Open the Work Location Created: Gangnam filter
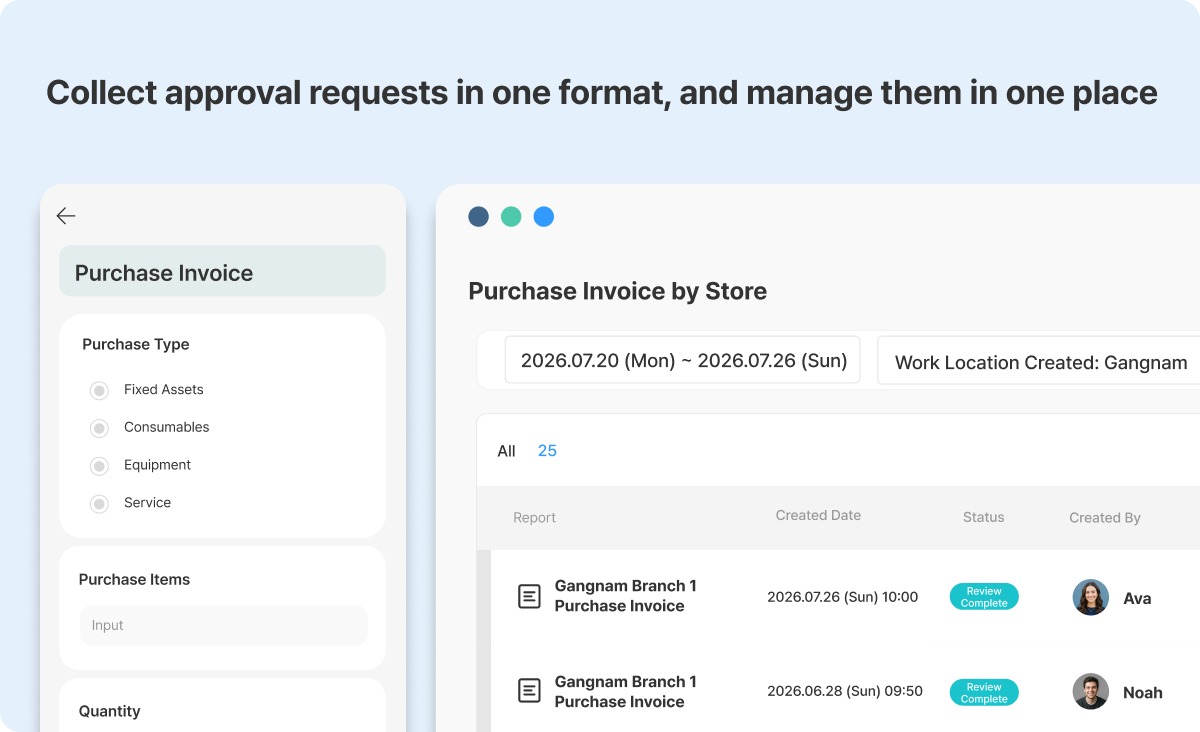Image resolution: width=1200 pixels, height=732 pixels. pos(1039,362)
